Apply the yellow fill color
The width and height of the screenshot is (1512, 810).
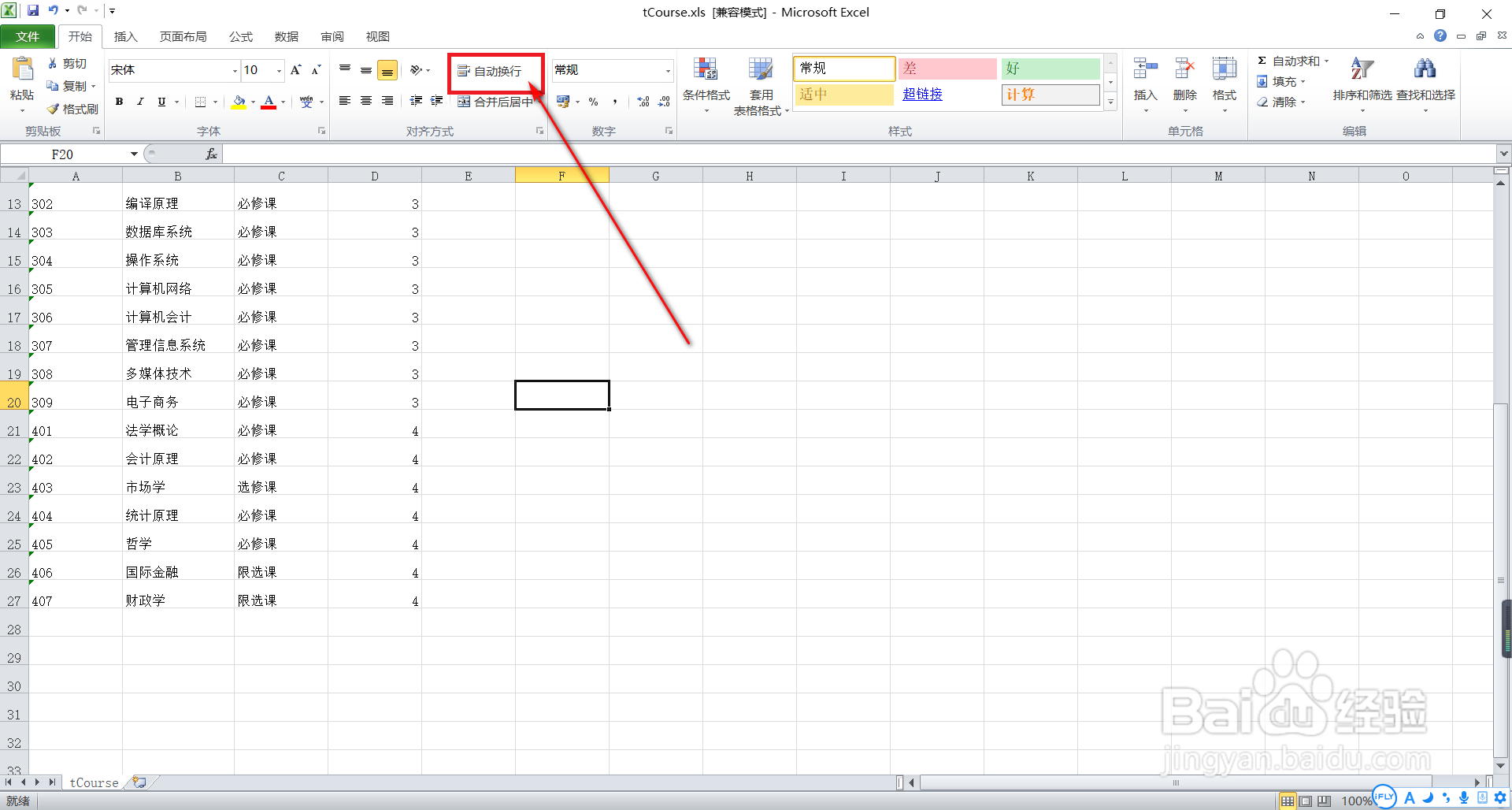coord(239,102)
